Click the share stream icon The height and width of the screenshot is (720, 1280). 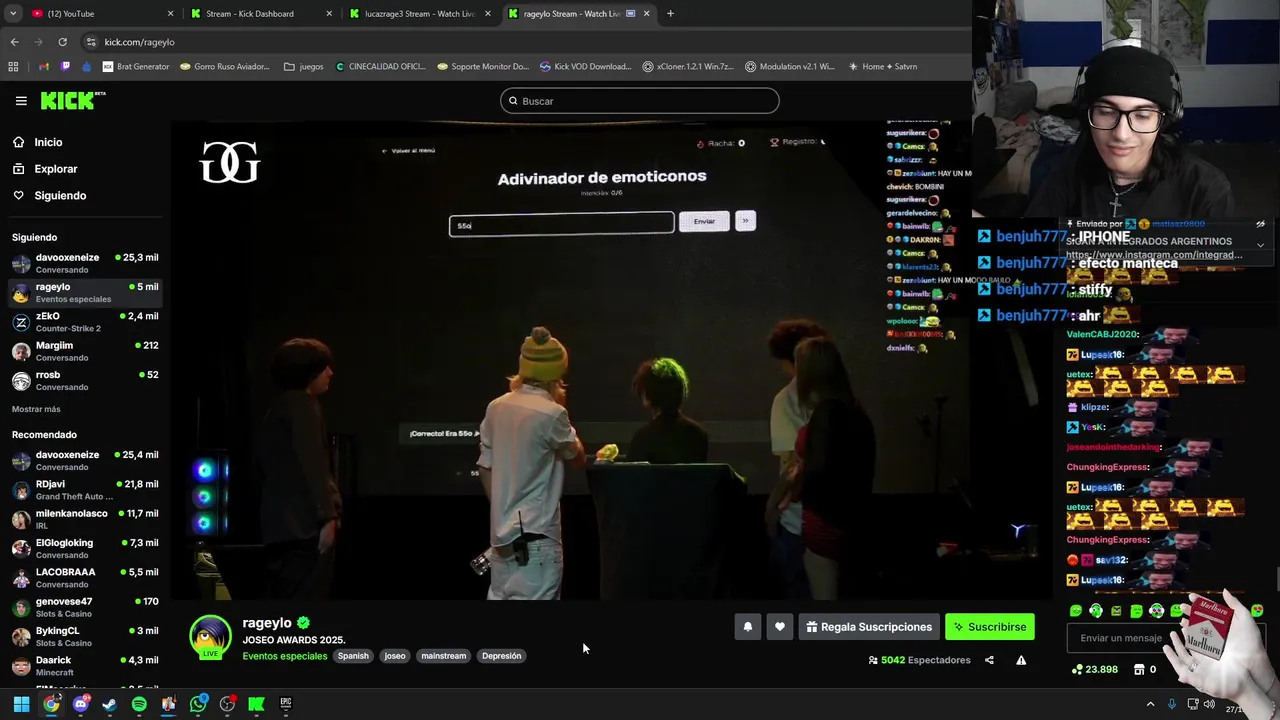coord(989,660)
